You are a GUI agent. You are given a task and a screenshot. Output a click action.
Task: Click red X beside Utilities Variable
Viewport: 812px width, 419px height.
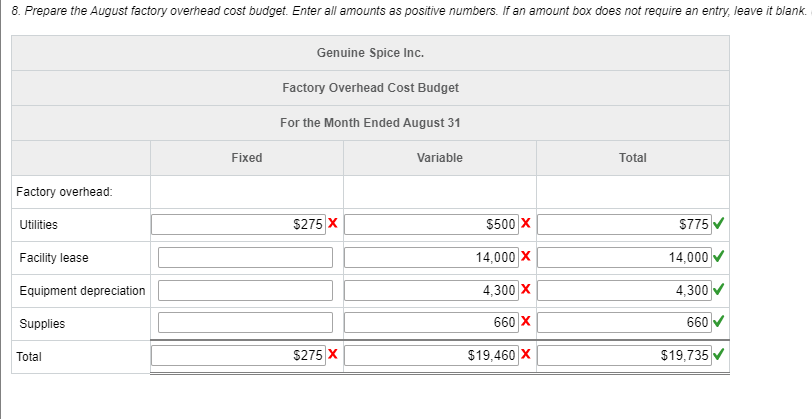[x=526, y=223]
